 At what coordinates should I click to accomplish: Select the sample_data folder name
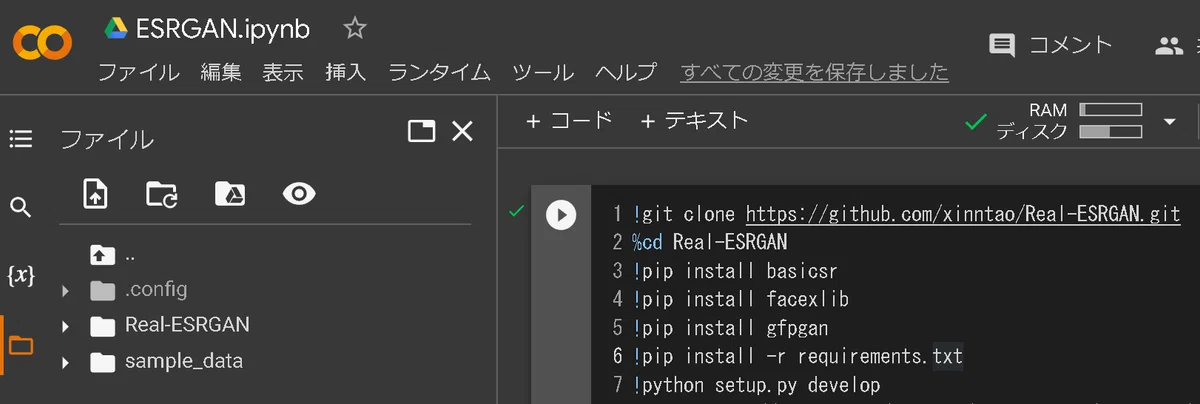[x=184, y=361]
